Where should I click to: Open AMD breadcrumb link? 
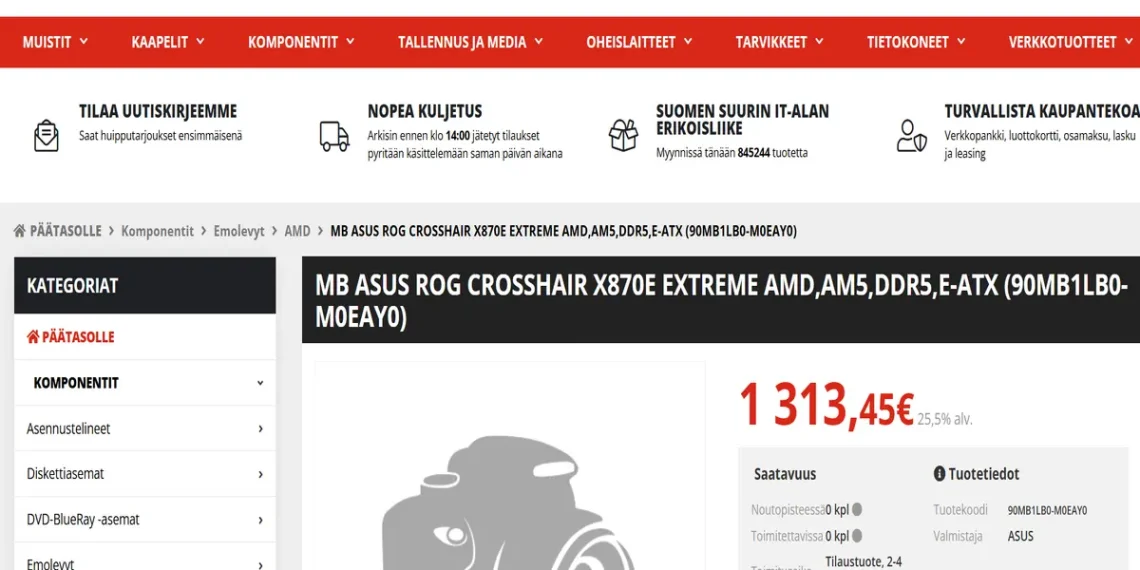click(297, 231)
